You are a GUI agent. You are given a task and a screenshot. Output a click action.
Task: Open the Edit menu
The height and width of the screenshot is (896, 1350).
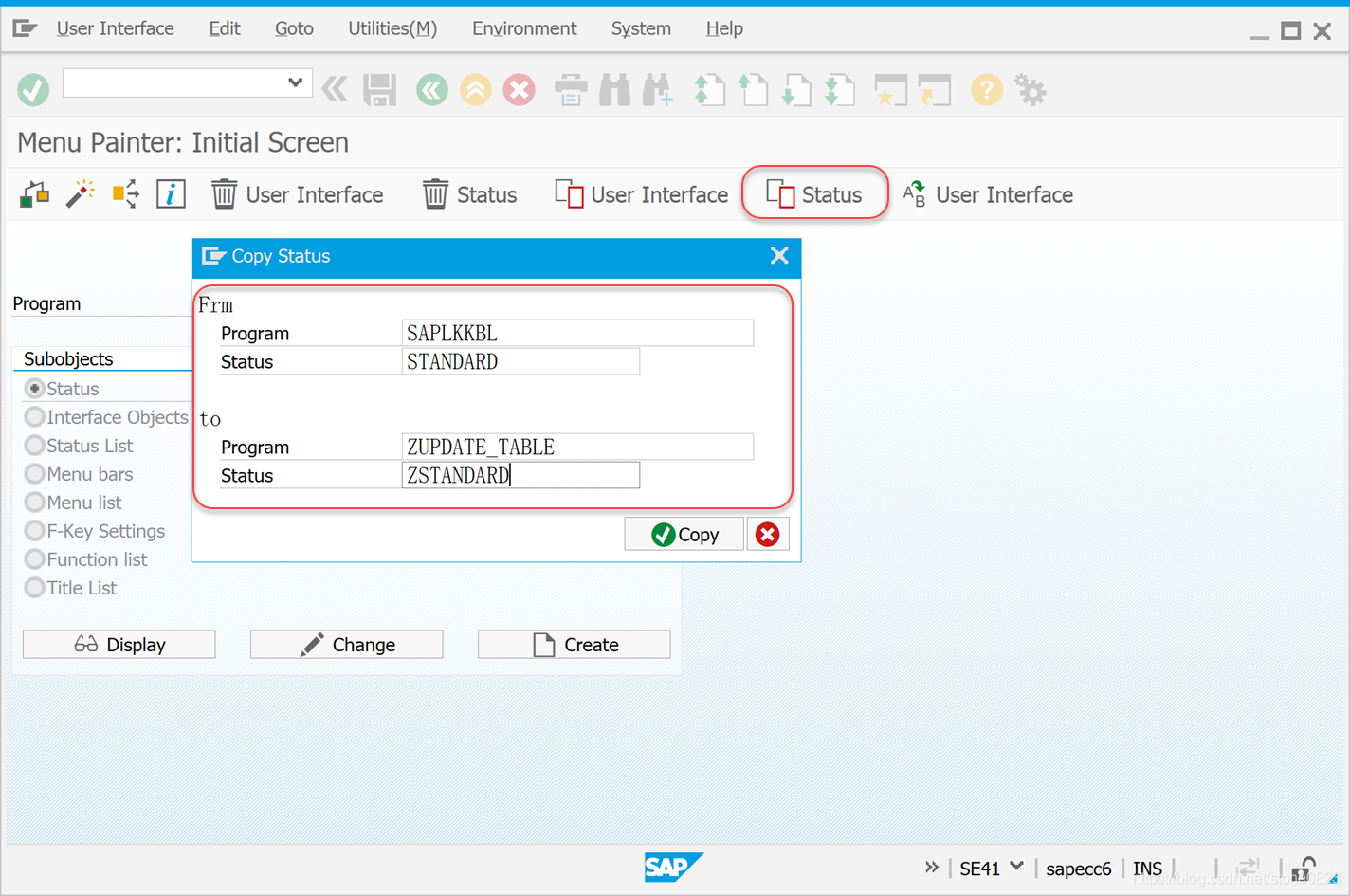click(x=225, y=28)
